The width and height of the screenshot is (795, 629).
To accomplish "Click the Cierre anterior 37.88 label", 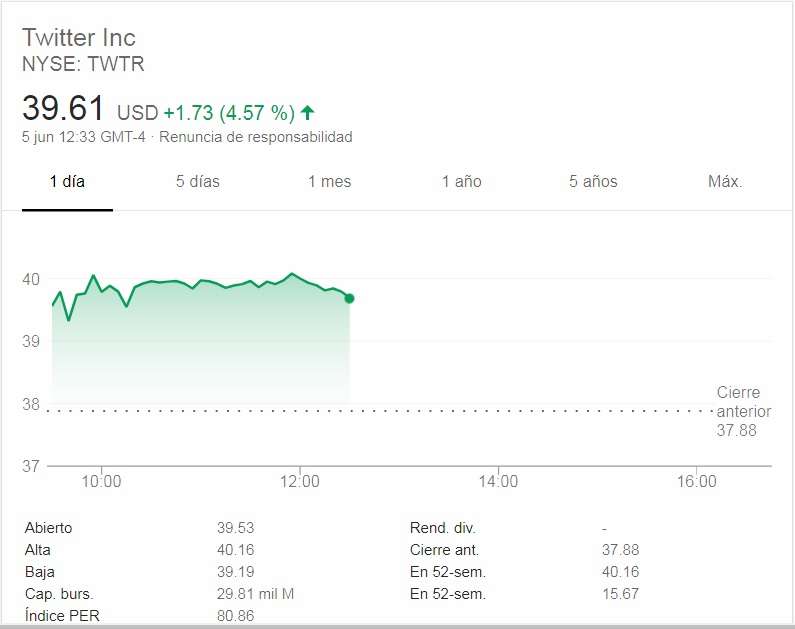I will pyautogui.click(x=738, y=411).
